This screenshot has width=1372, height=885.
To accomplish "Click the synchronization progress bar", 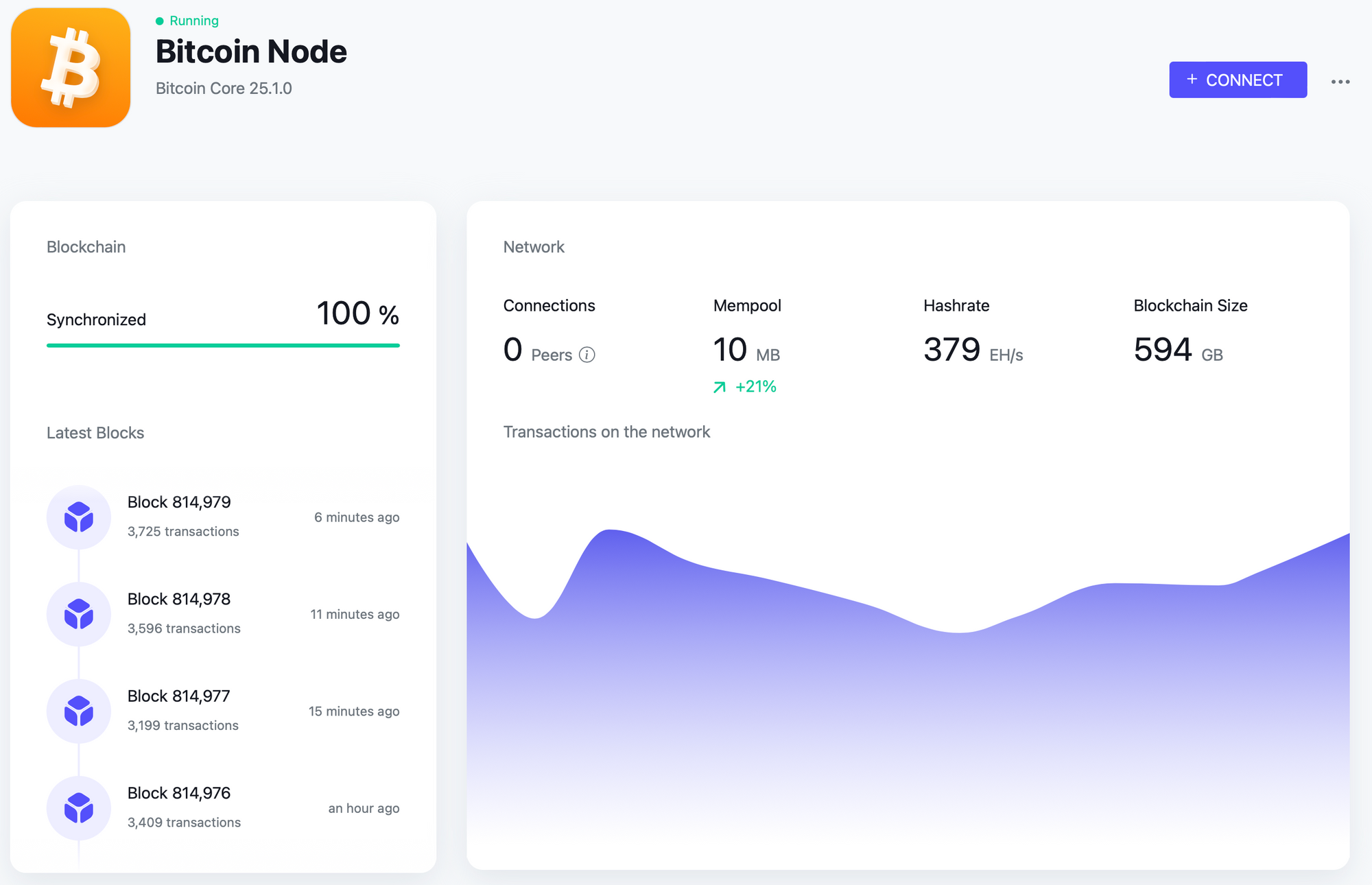I will [223, 346].
